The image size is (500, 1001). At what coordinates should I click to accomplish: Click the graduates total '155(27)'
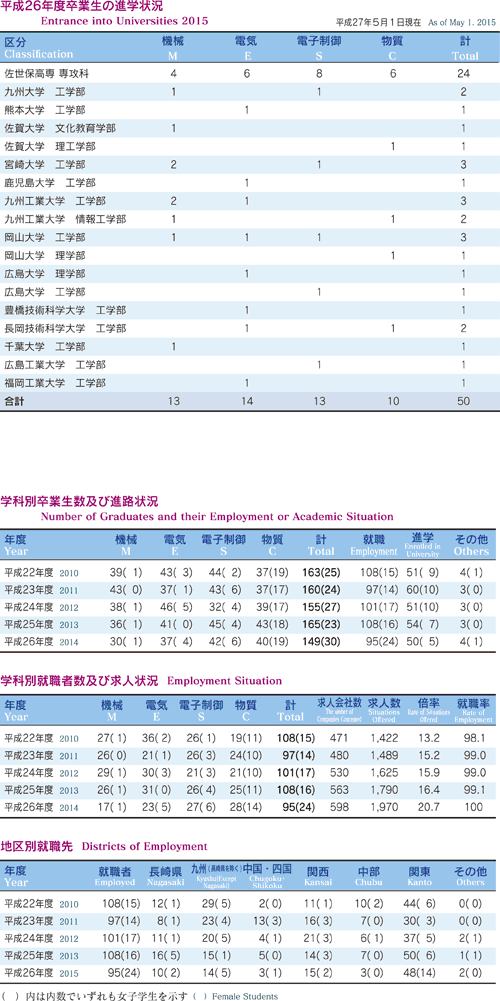pyautogui.click(x=323, y=606)
